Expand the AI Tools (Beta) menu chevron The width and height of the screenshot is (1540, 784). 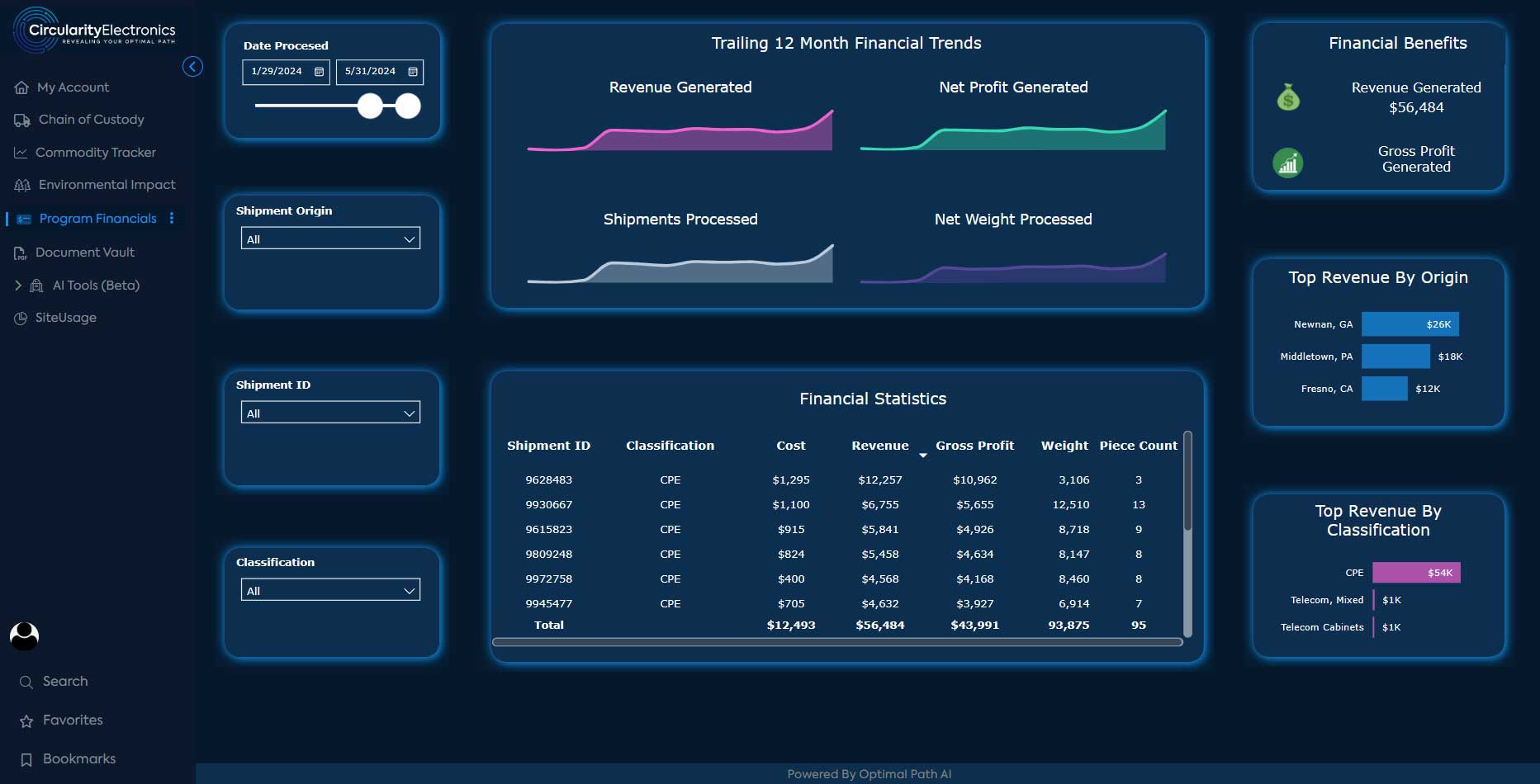[18, 286]
